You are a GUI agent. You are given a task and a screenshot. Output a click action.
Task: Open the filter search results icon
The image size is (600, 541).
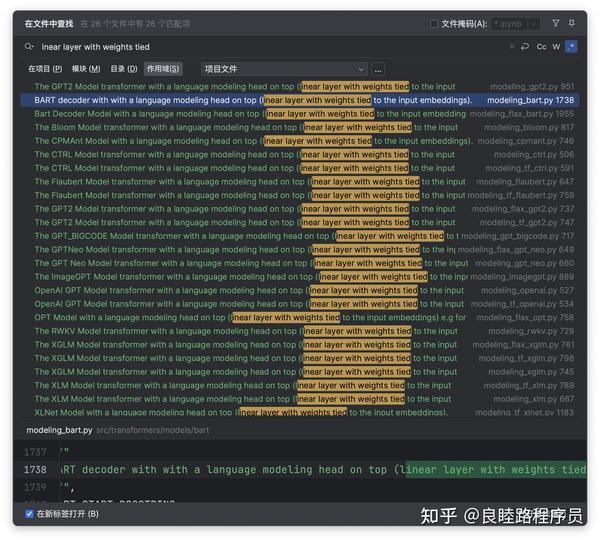coord(556,23)
